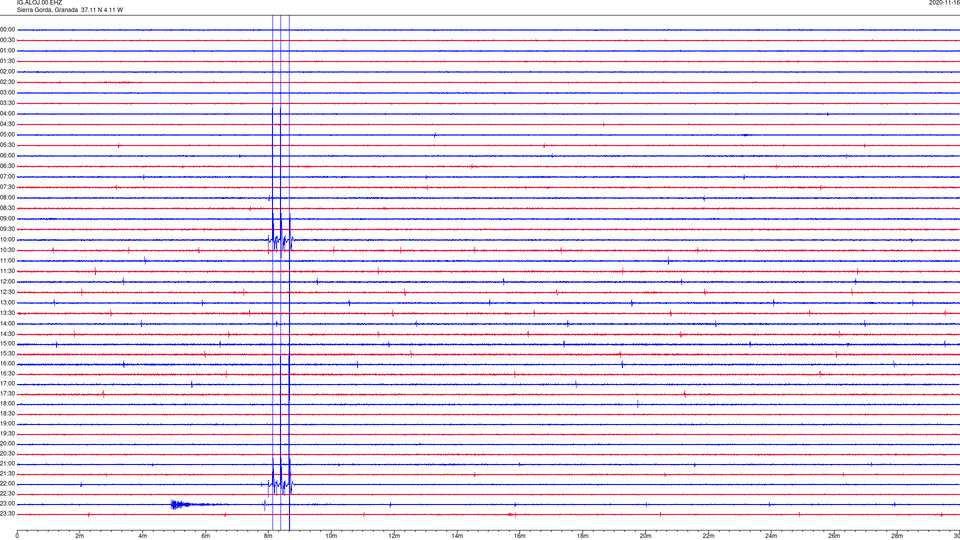
Task: Click the 14:00 trace label
Action: pyautogui.click(x=8, y=324)
